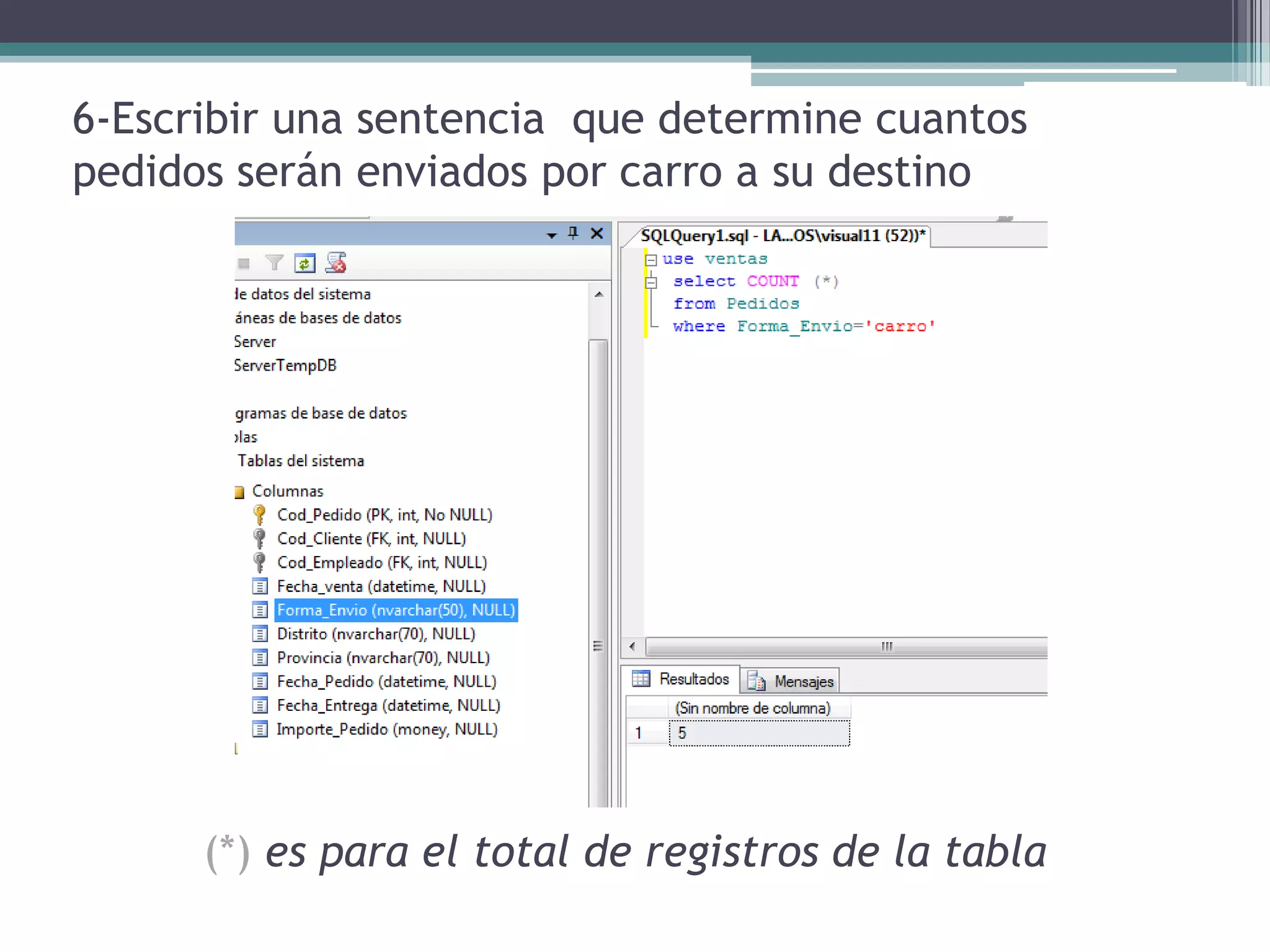Select highlighted Forma_Envio (nvarchar(50), NULL)

point(396,610)
